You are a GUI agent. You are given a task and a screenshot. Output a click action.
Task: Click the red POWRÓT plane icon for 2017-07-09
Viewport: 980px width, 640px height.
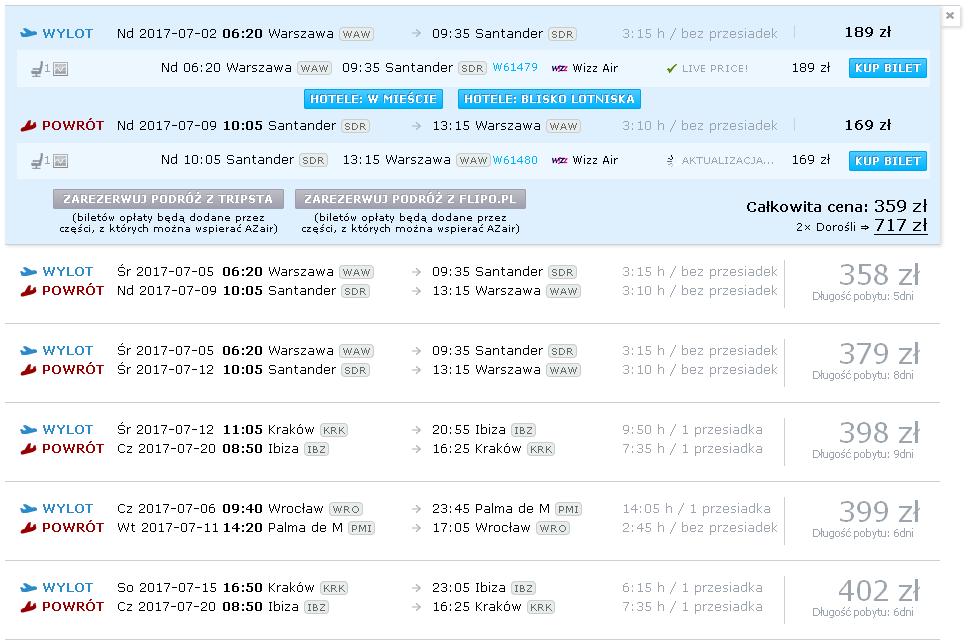click(x=29, y=126)
